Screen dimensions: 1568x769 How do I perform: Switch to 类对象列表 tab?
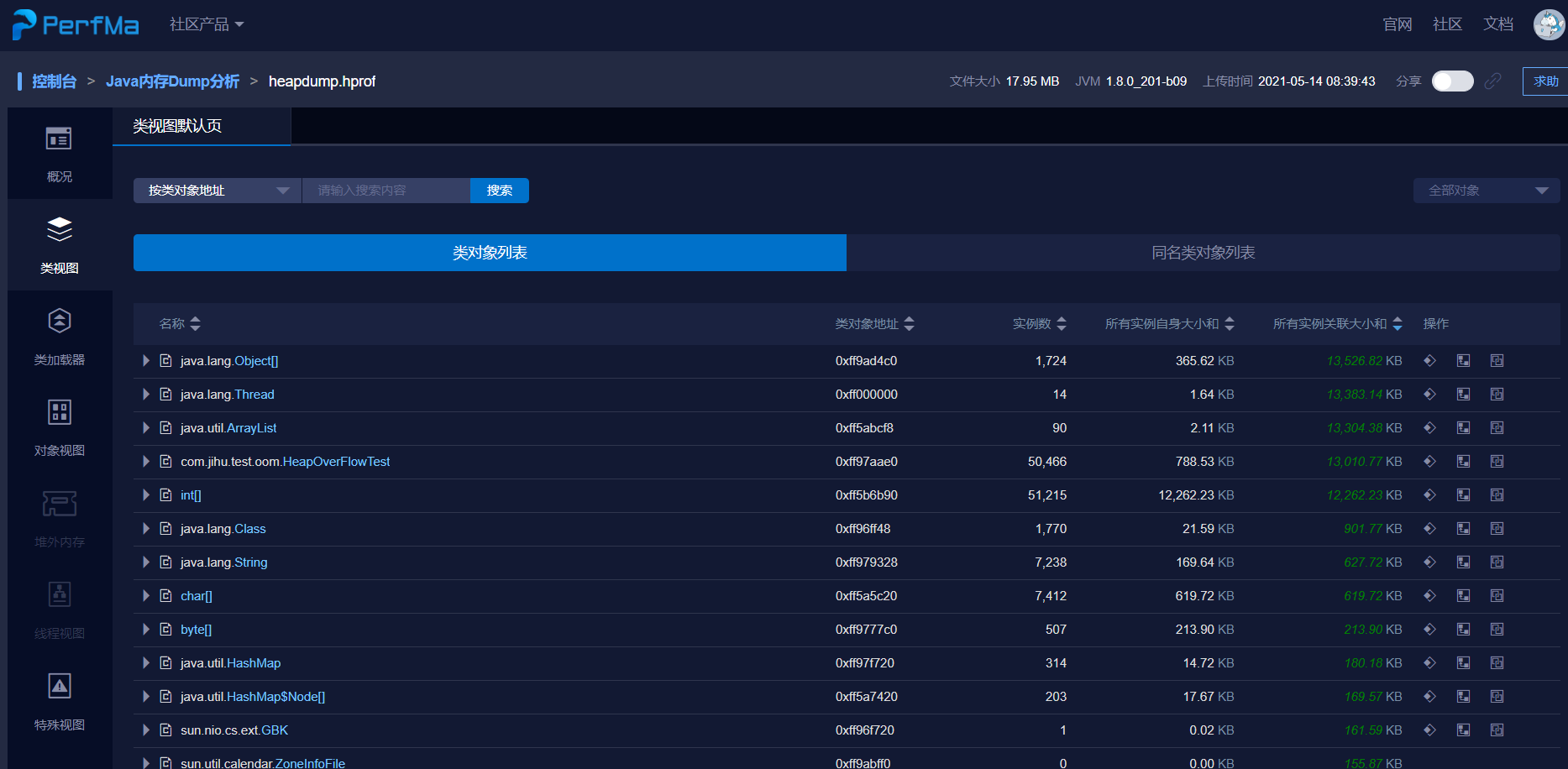490,253
